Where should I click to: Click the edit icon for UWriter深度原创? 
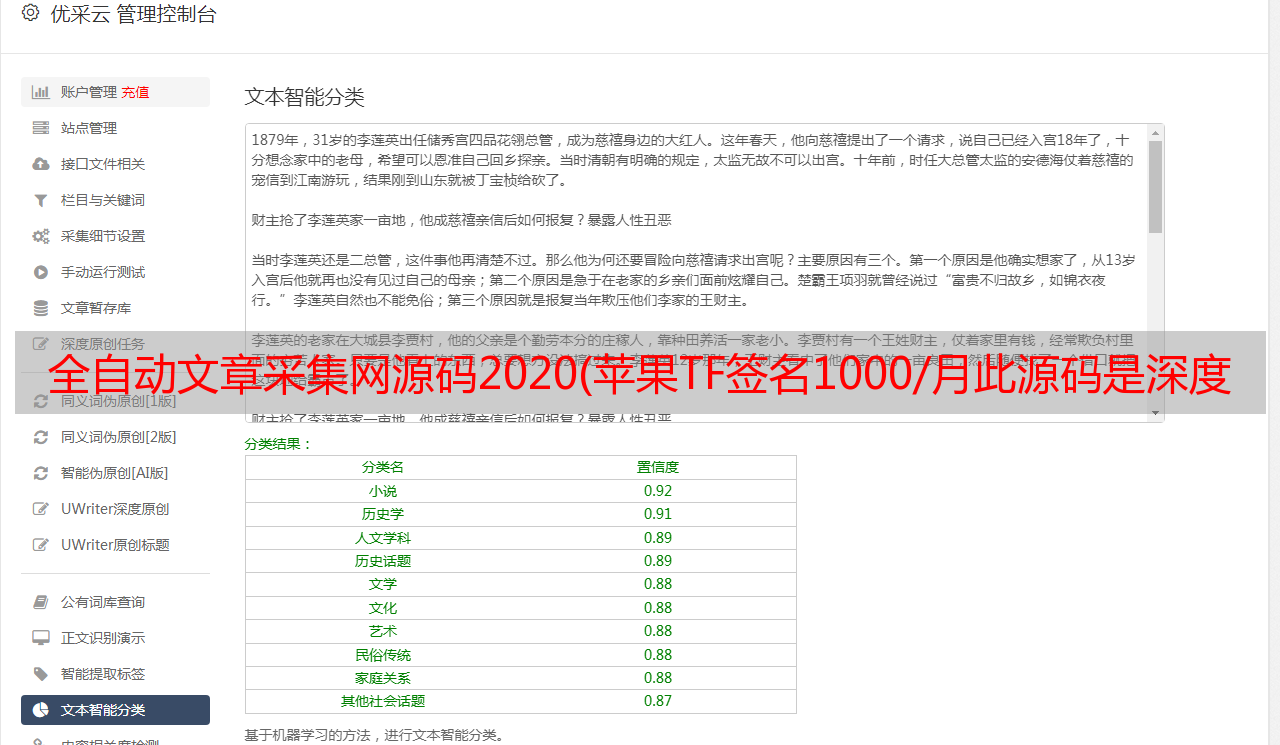point(41,509)
